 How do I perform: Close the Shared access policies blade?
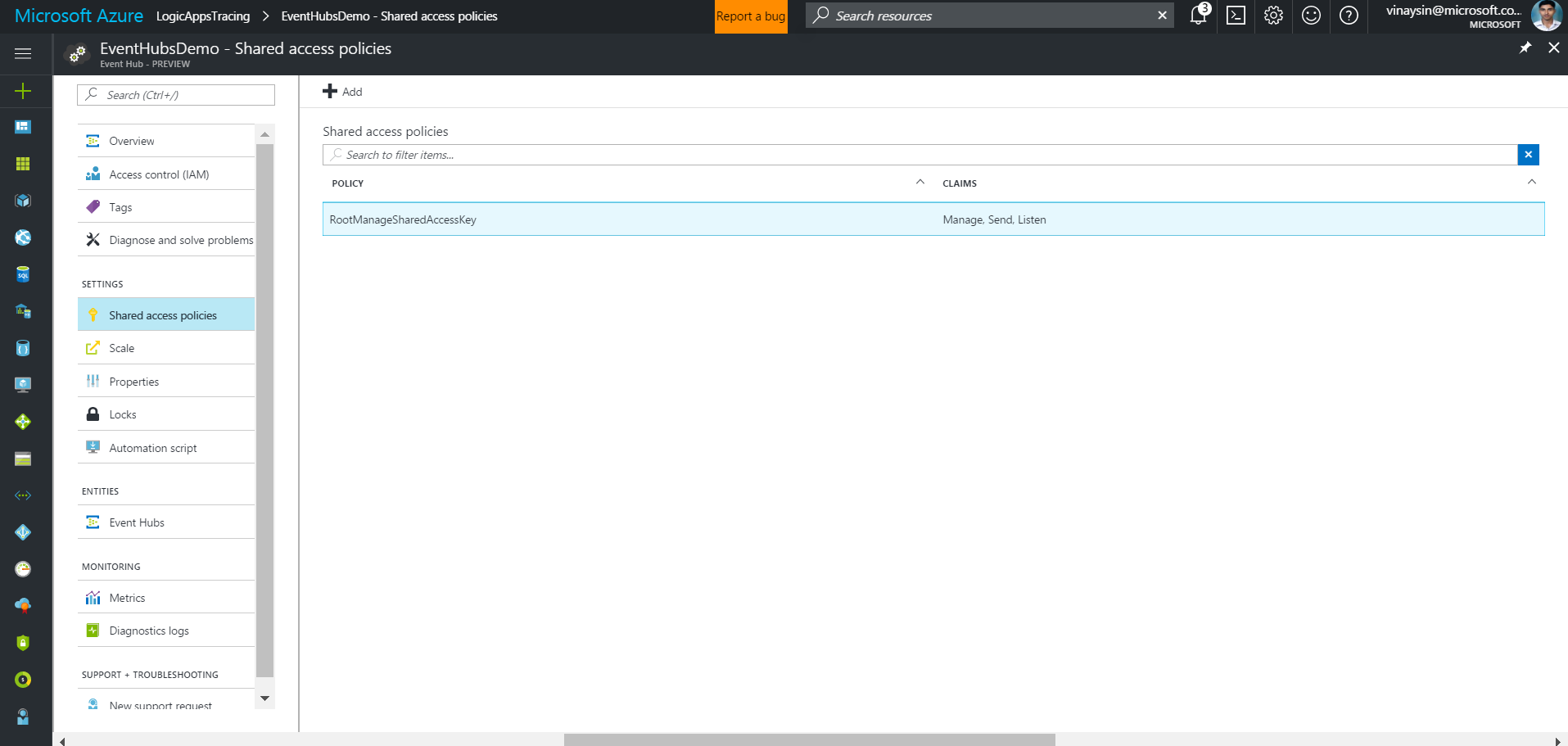click(1553, 48)
